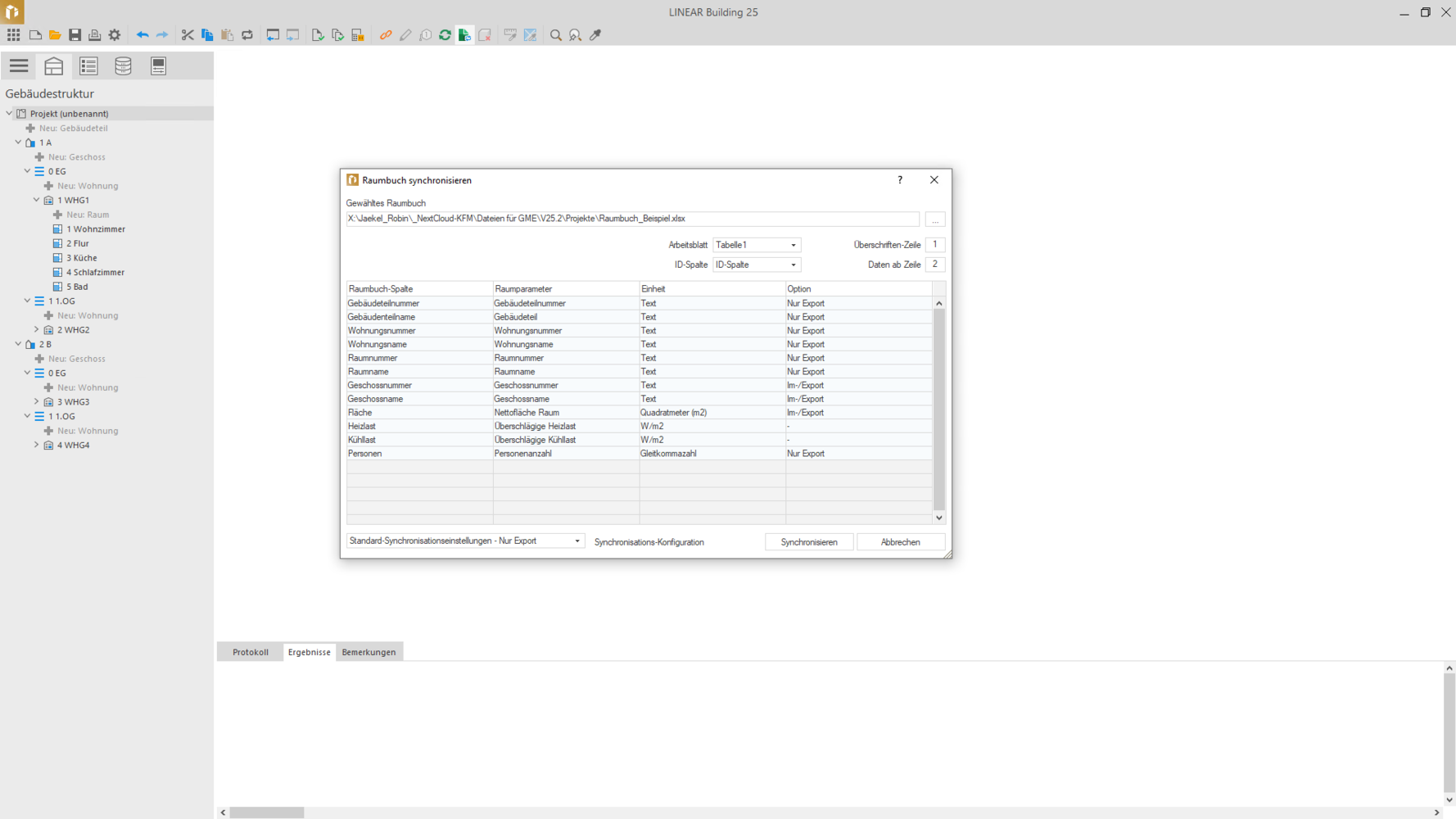
Task: Switch to the Protokoll tab
Action: pos(250,652)
